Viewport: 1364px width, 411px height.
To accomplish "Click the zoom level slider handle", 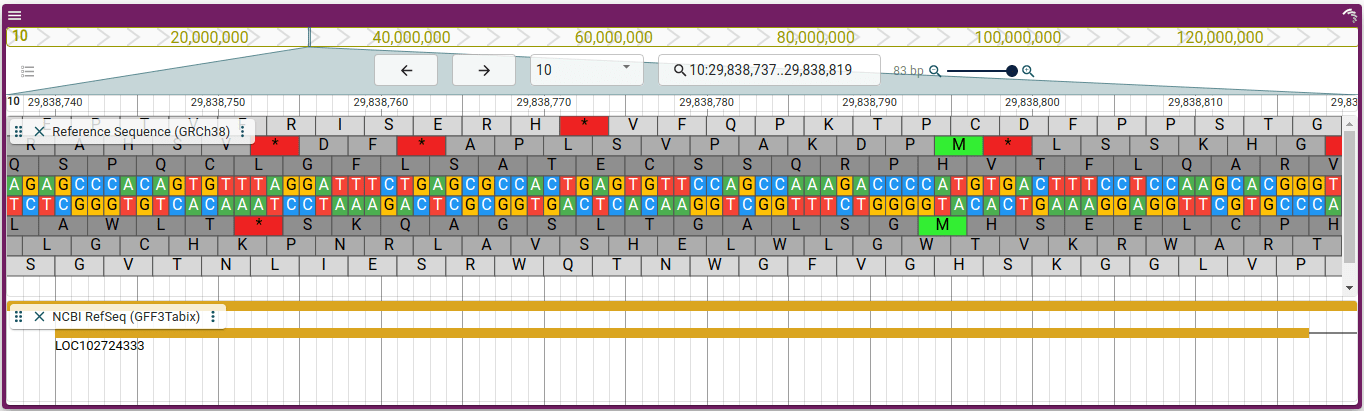I will (x=1012, y=71).
